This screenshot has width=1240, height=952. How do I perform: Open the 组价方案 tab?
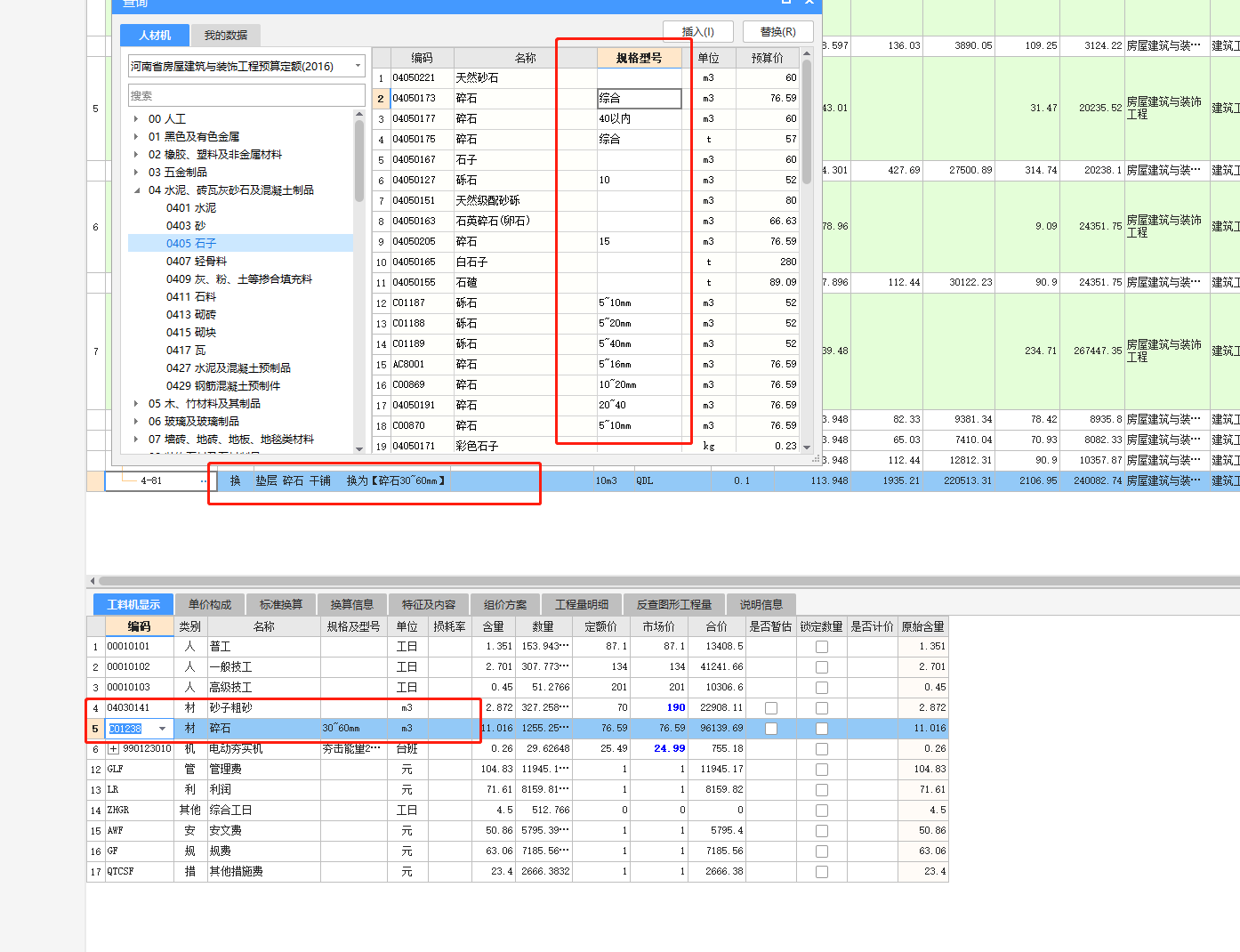pos(505,605)
